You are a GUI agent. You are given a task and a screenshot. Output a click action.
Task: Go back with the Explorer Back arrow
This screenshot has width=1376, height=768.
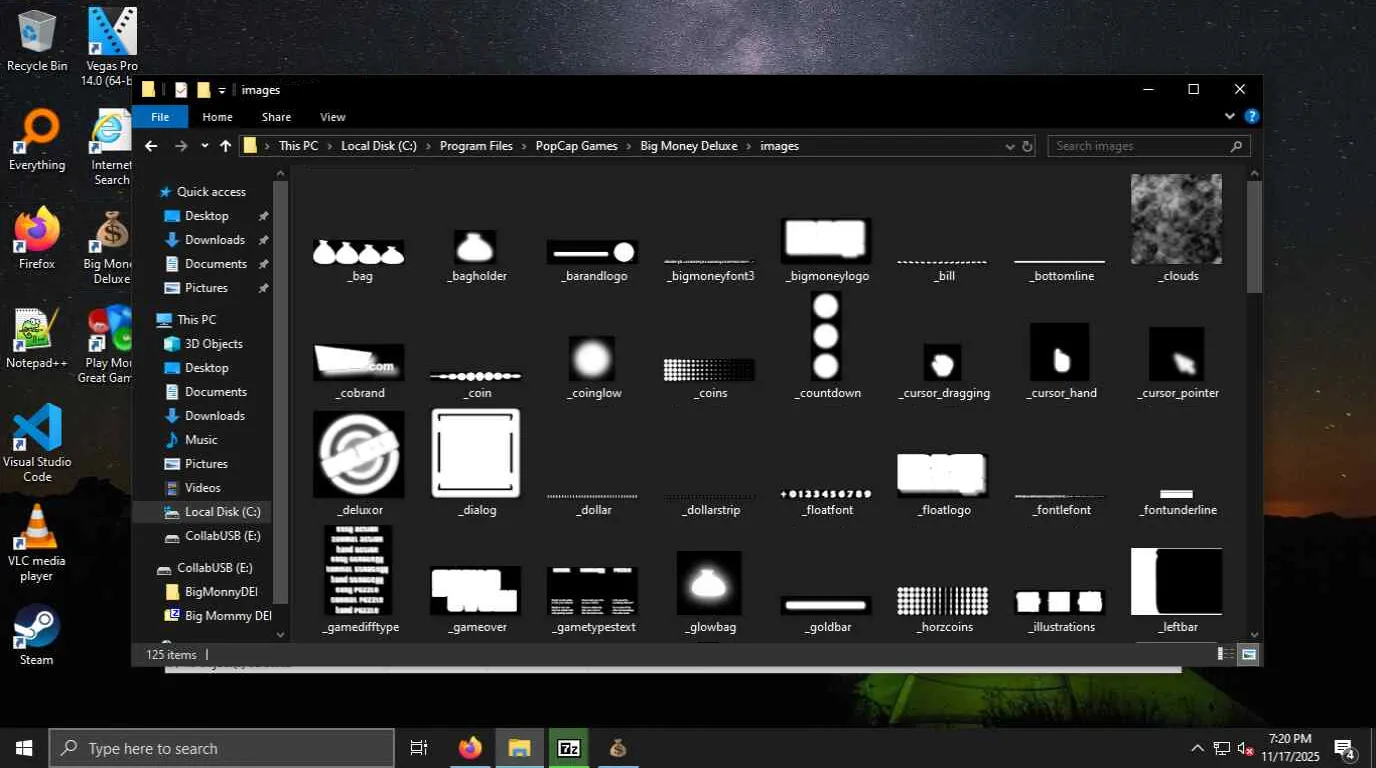(151, 146)
